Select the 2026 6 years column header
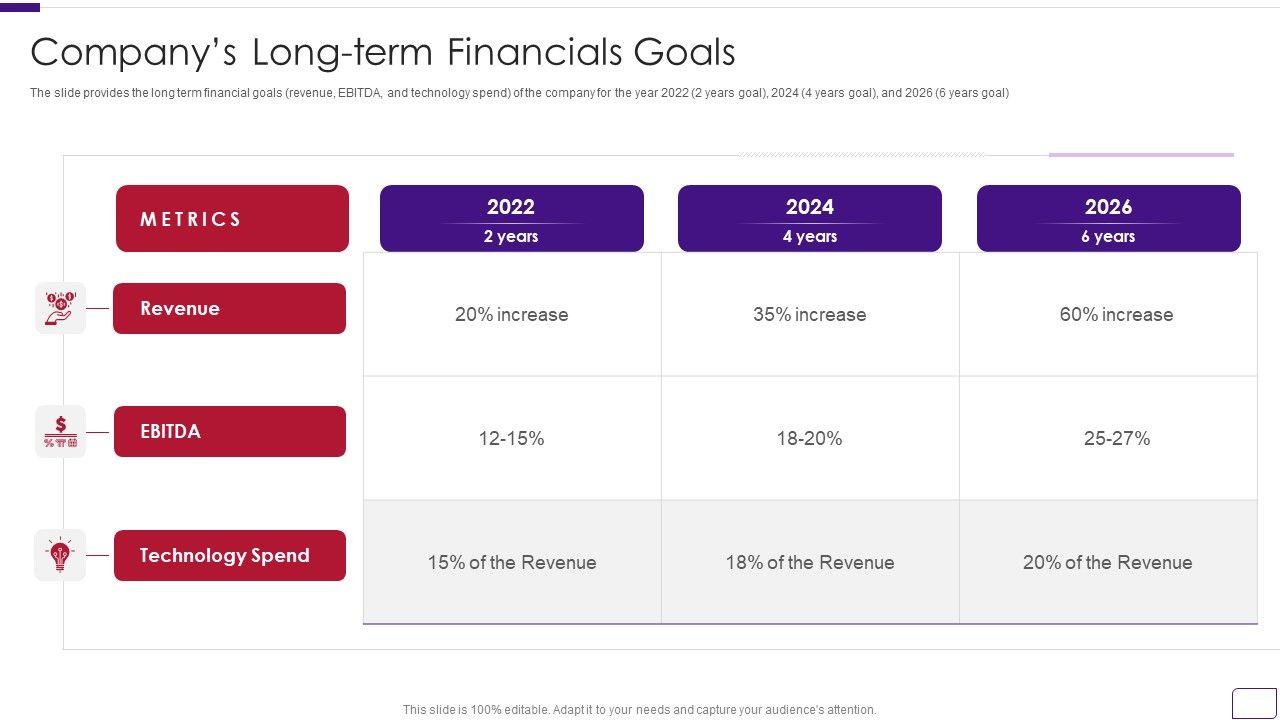This screenshot has width=1280, height=720. pos(1108,218)
